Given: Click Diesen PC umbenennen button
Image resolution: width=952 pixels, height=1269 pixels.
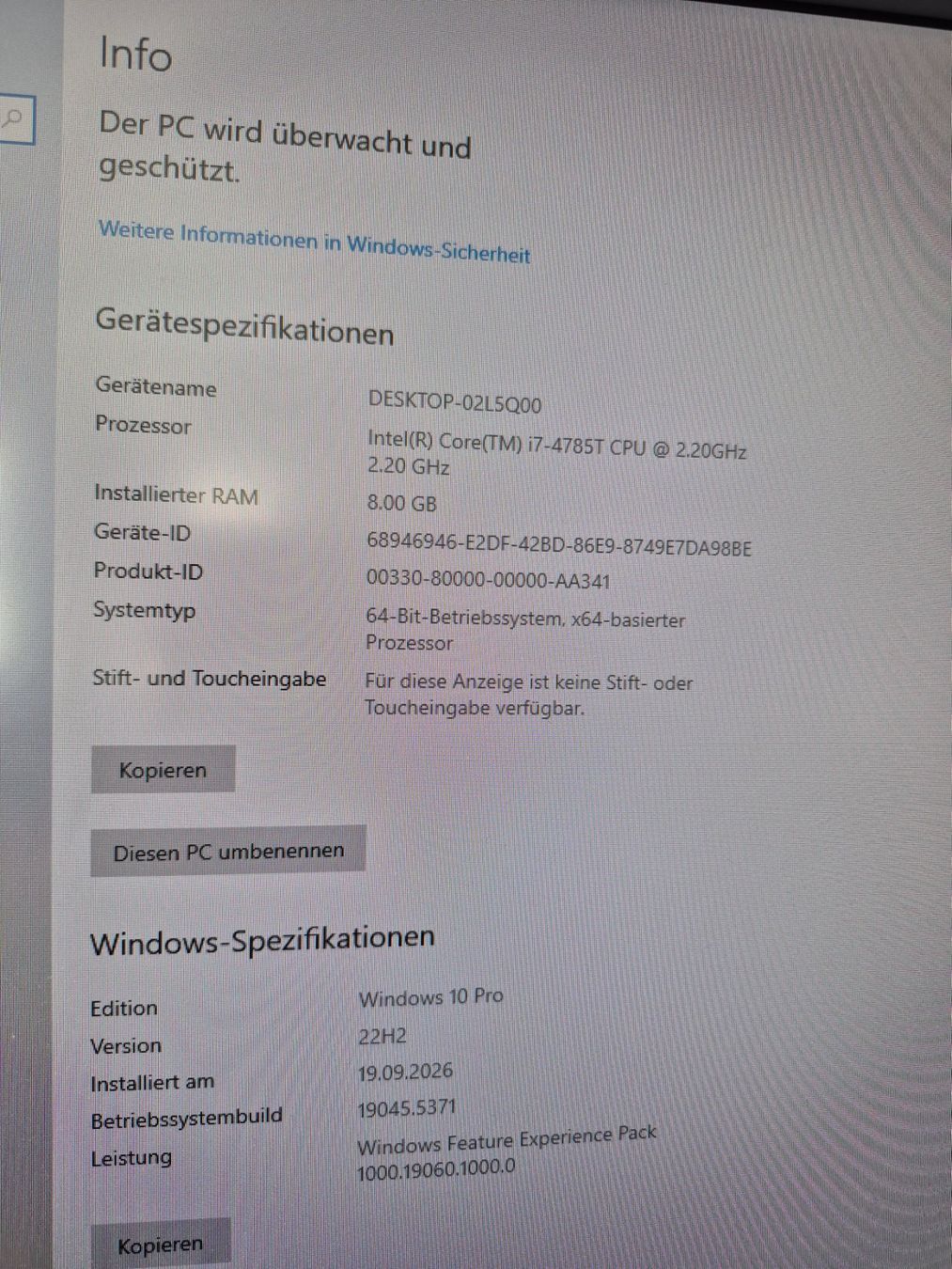Looking at the screenshot, I should tap(228, 852).
